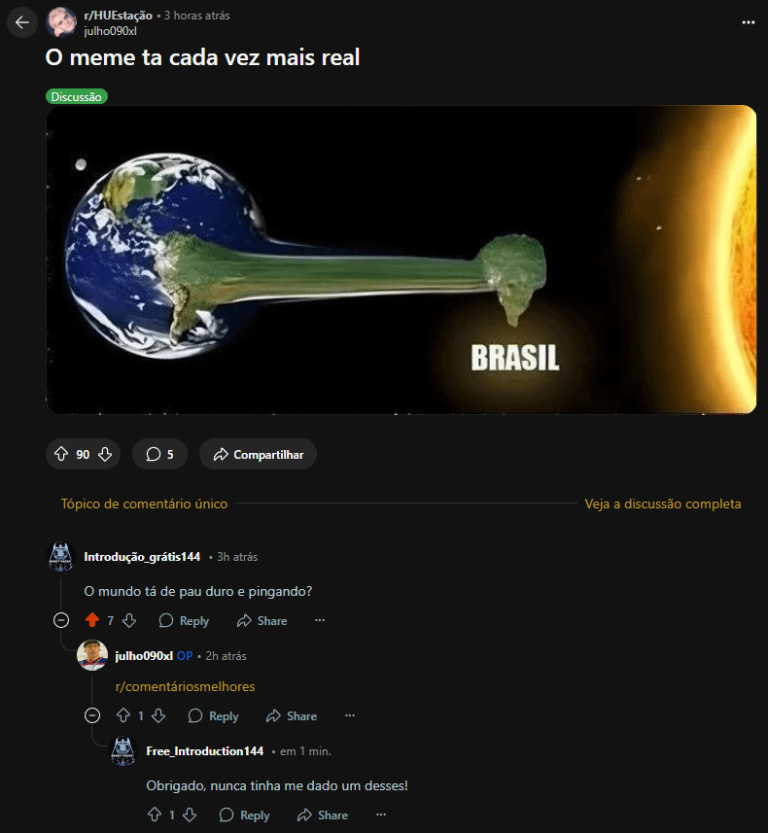Viewport: 768px width, 833px height.
Task: Open the r/HUEstação community link
Action: tap(118, 15)
